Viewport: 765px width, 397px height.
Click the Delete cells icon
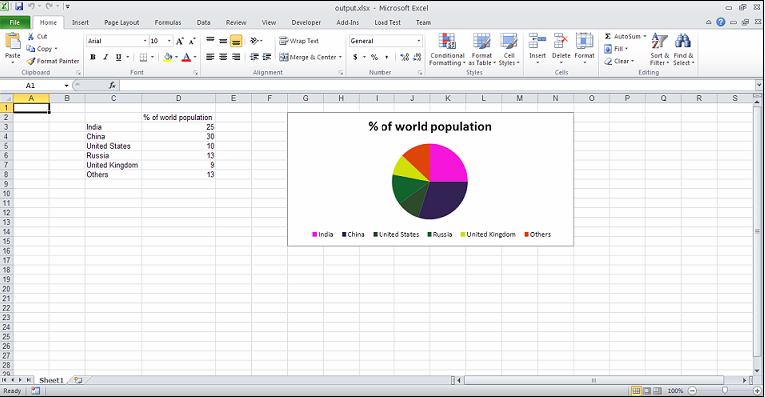pyautogui.click(x=561, y=42)
